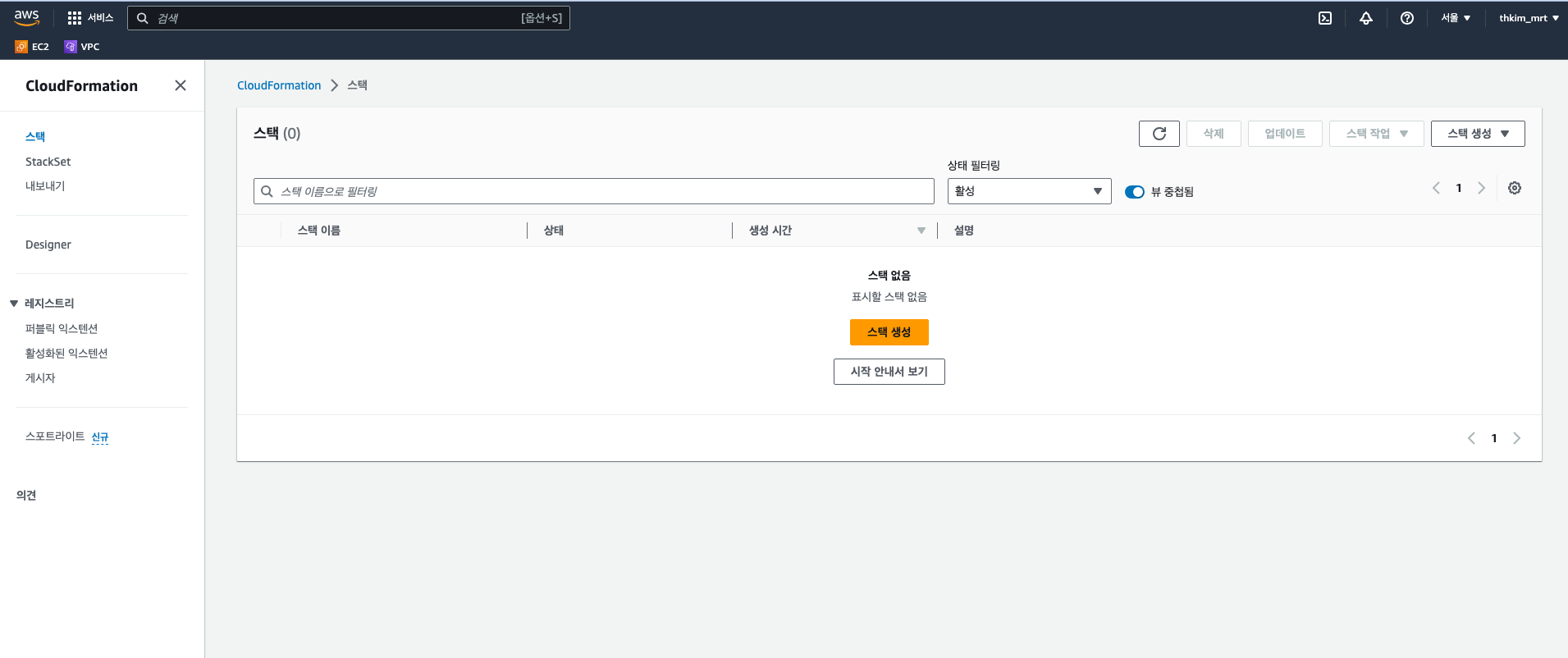
Task: Expand the top-right 스택 생성 dropdown
Action: tap(1478, 134)
